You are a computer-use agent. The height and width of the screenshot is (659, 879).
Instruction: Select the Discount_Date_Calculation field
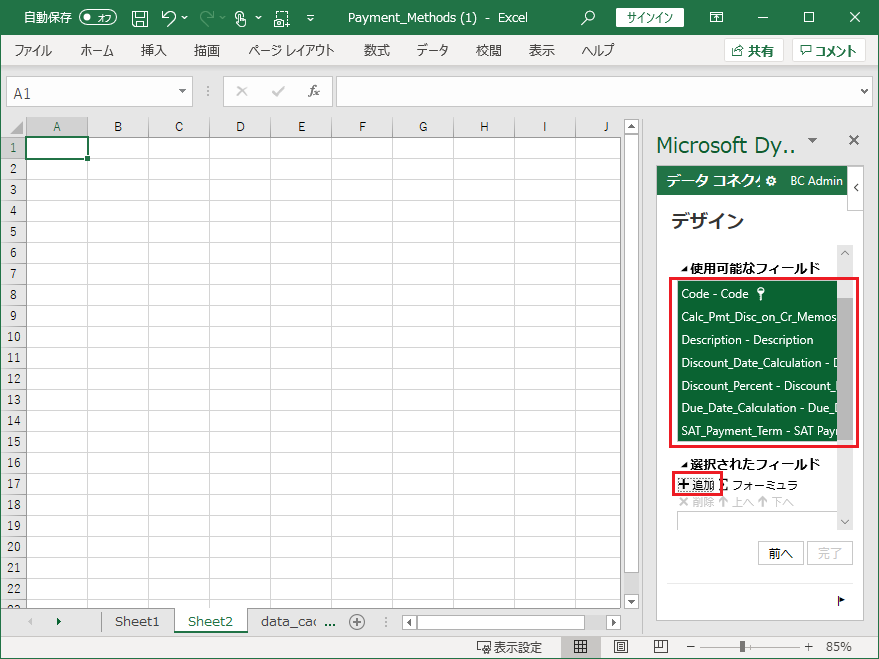(x=757, y=363)
